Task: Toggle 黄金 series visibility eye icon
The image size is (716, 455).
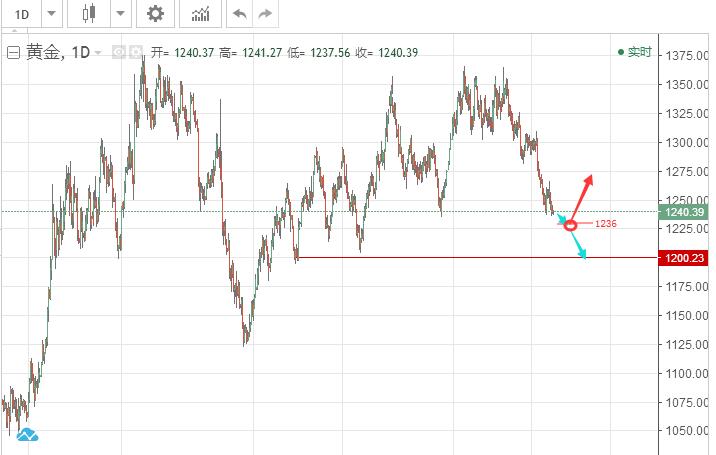Action: pos(119,53)
